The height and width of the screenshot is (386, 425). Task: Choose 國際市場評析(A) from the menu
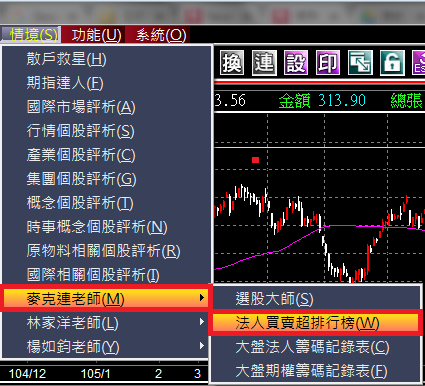[x=107, y=107]
